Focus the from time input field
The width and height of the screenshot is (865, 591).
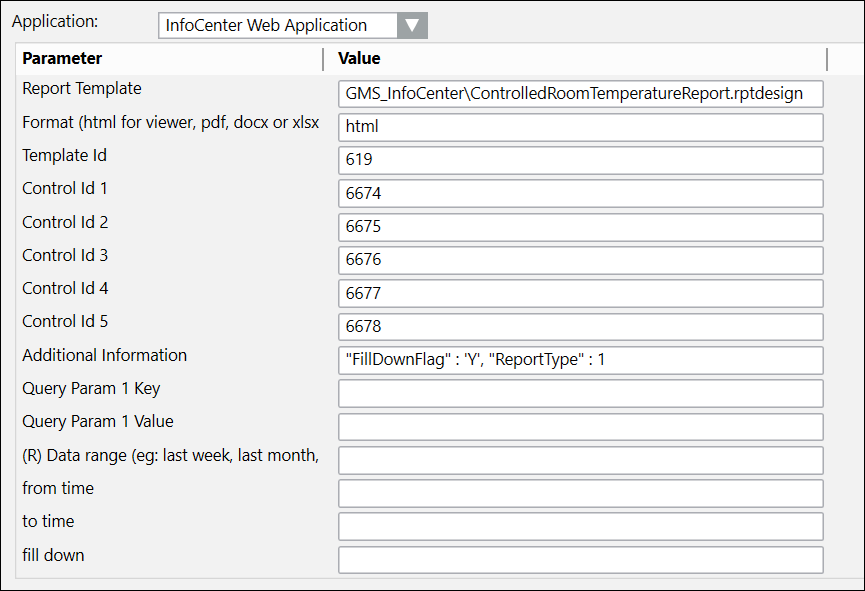pos(580,493)
